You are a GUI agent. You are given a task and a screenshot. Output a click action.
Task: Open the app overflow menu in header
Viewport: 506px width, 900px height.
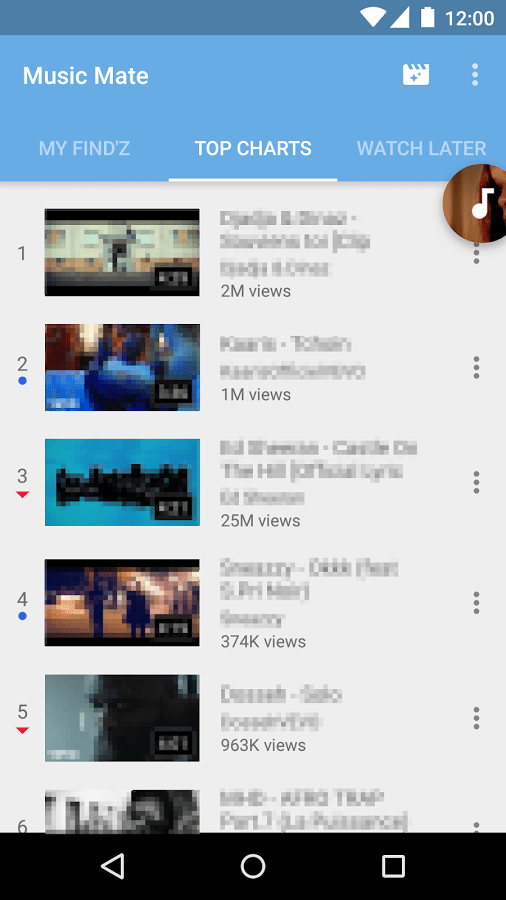point(475,75)
